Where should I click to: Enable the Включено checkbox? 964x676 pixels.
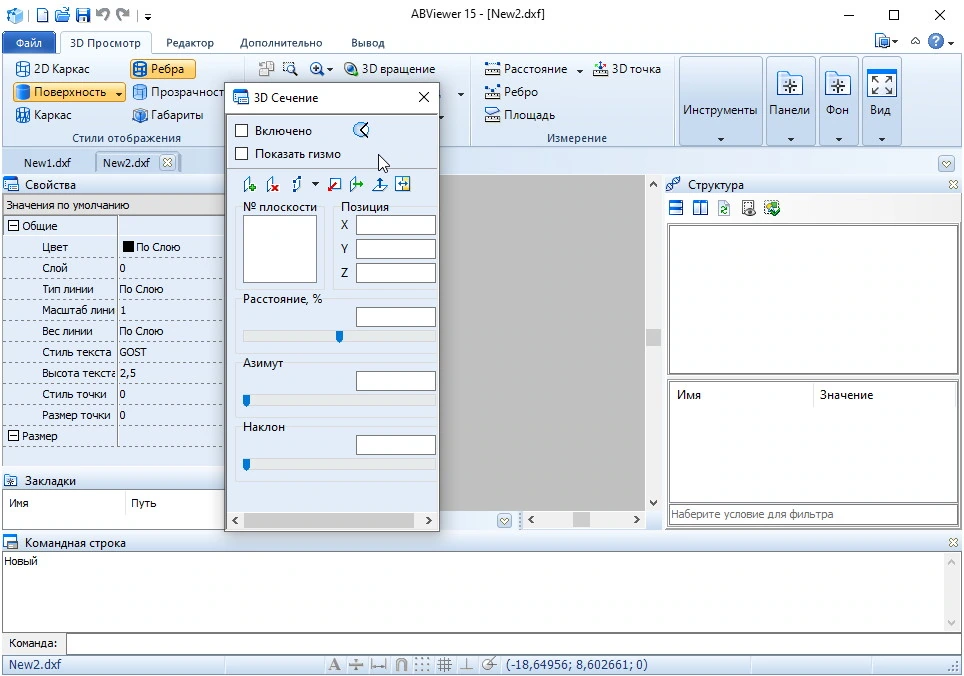242,130
